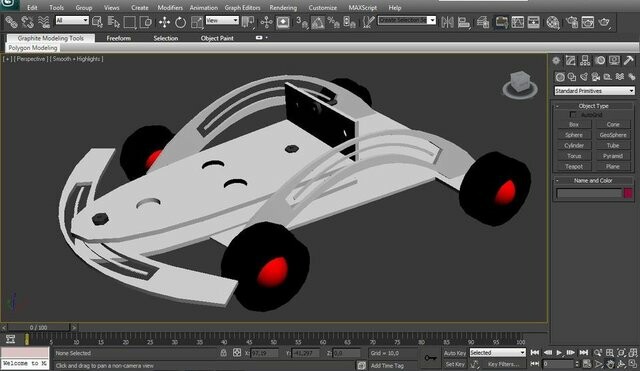Activate the Select and Scale tool
640x371 pixels.
[197, 22]
